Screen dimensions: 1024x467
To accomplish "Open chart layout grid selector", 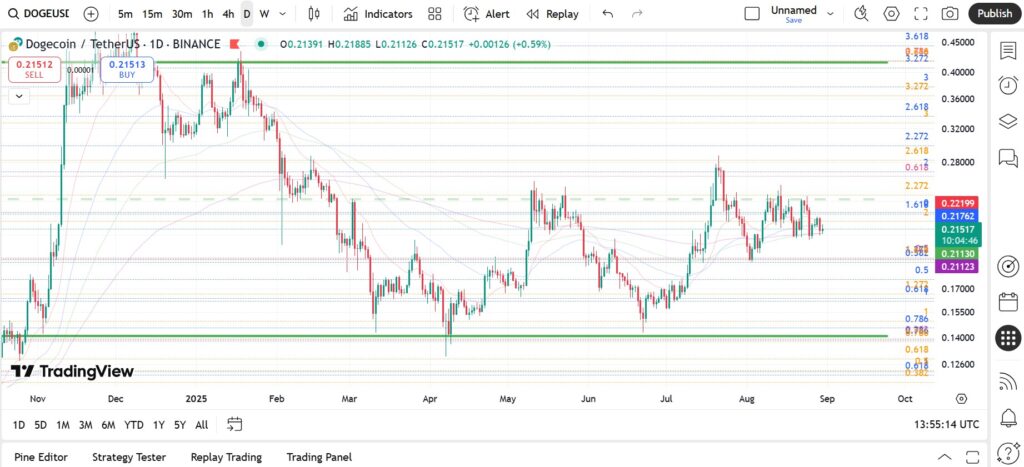I will pyautogui.click(x=435, y=14).
